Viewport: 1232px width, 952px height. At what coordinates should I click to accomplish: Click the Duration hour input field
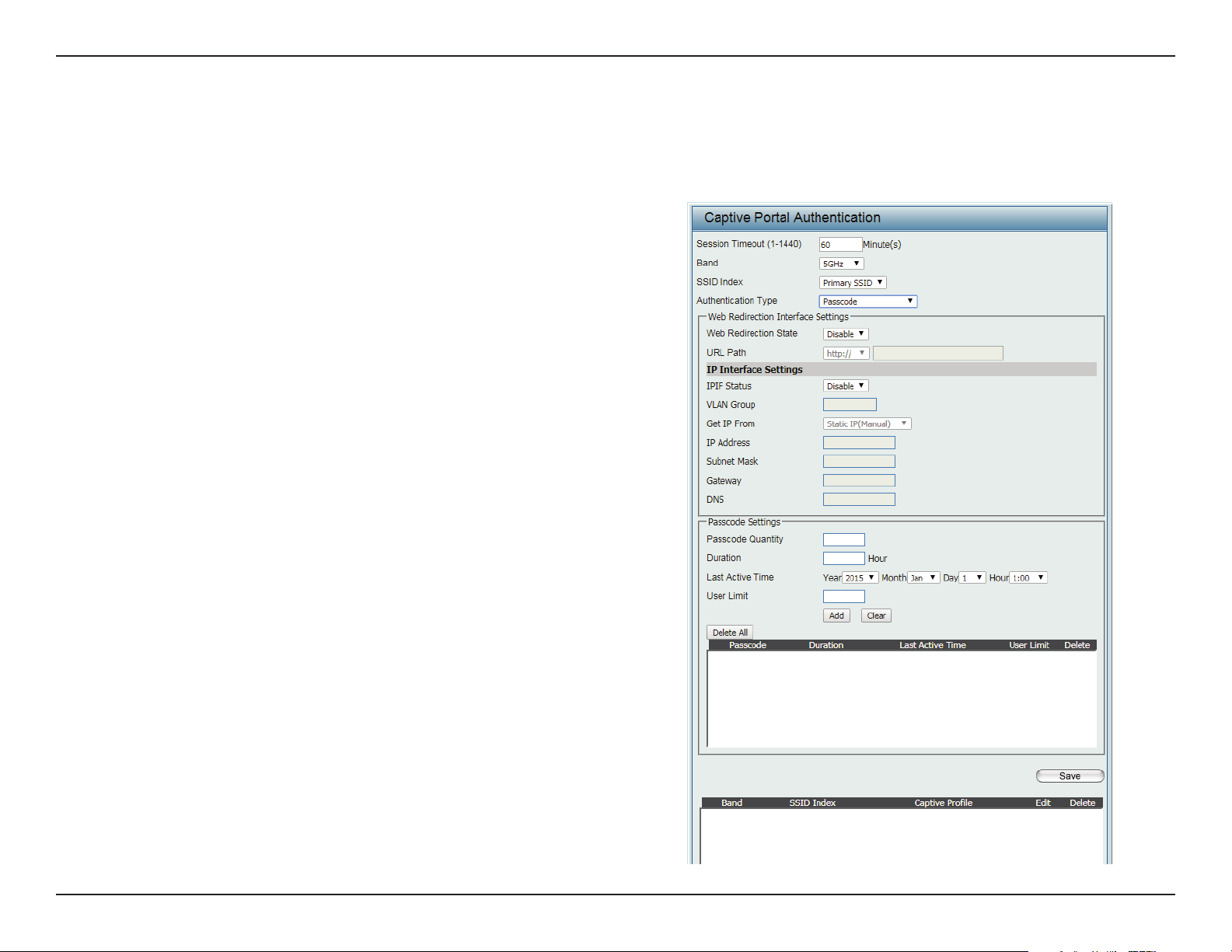844,558
